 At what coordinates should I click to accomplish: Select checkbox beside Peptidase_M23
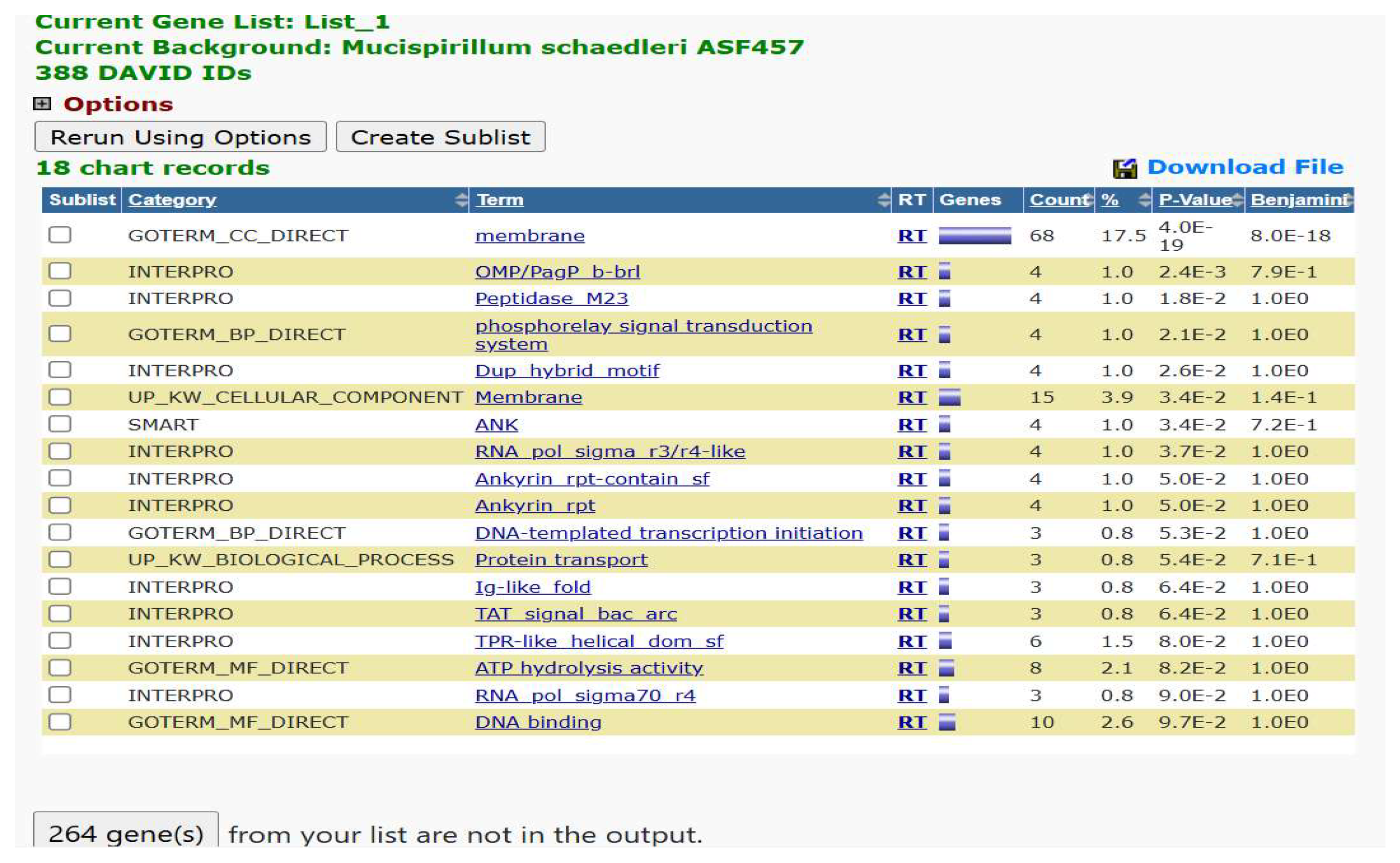coord(60,298)
